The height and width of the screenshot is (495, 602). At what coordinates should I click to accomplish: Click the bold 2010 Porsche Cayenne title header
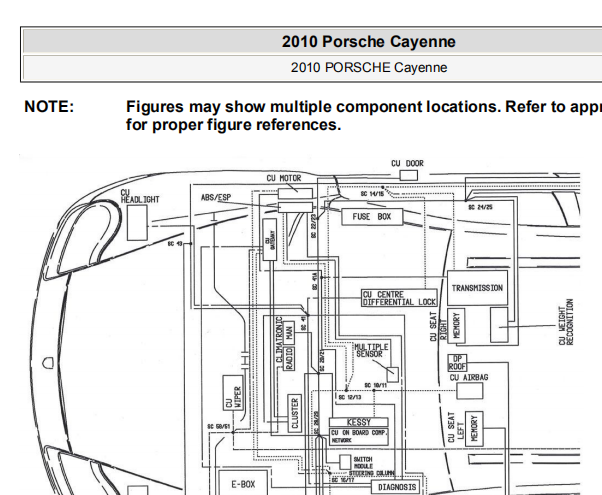pos(368,41)
